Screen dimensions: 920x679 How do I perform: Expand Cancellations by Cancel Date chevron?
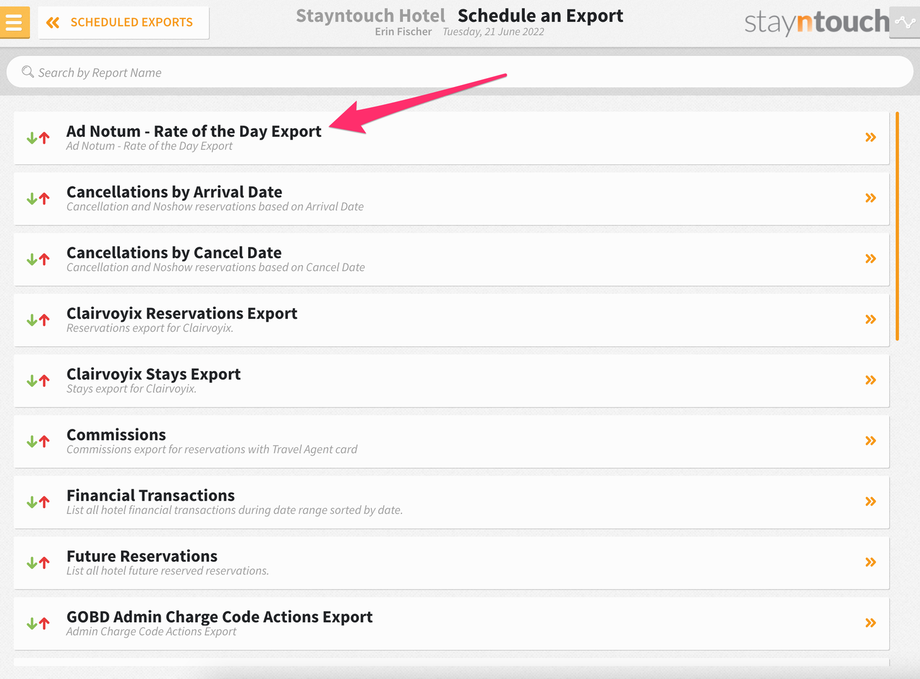pyautogui.click(x=870, y=258)
